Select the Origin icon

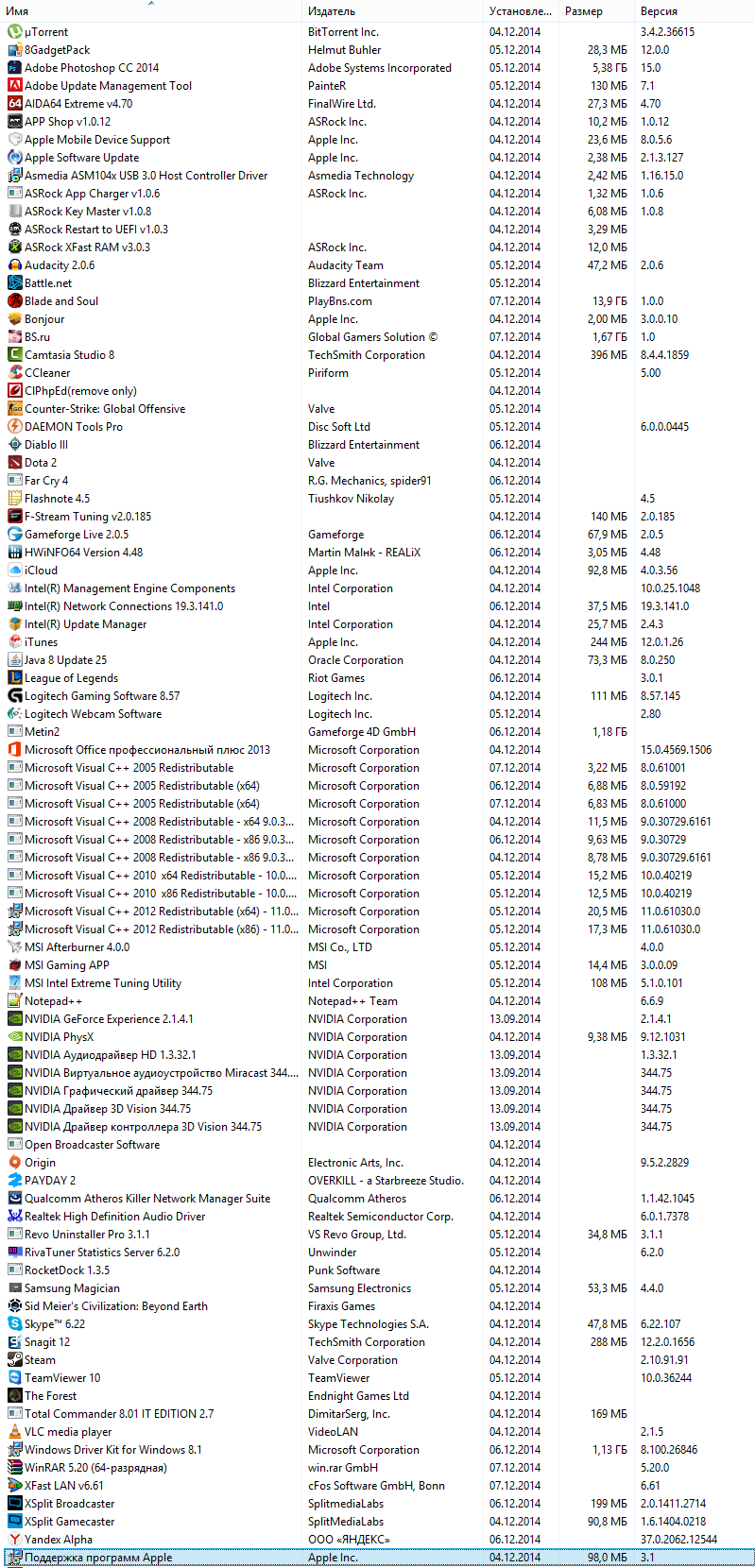(x=15, y=1162)
